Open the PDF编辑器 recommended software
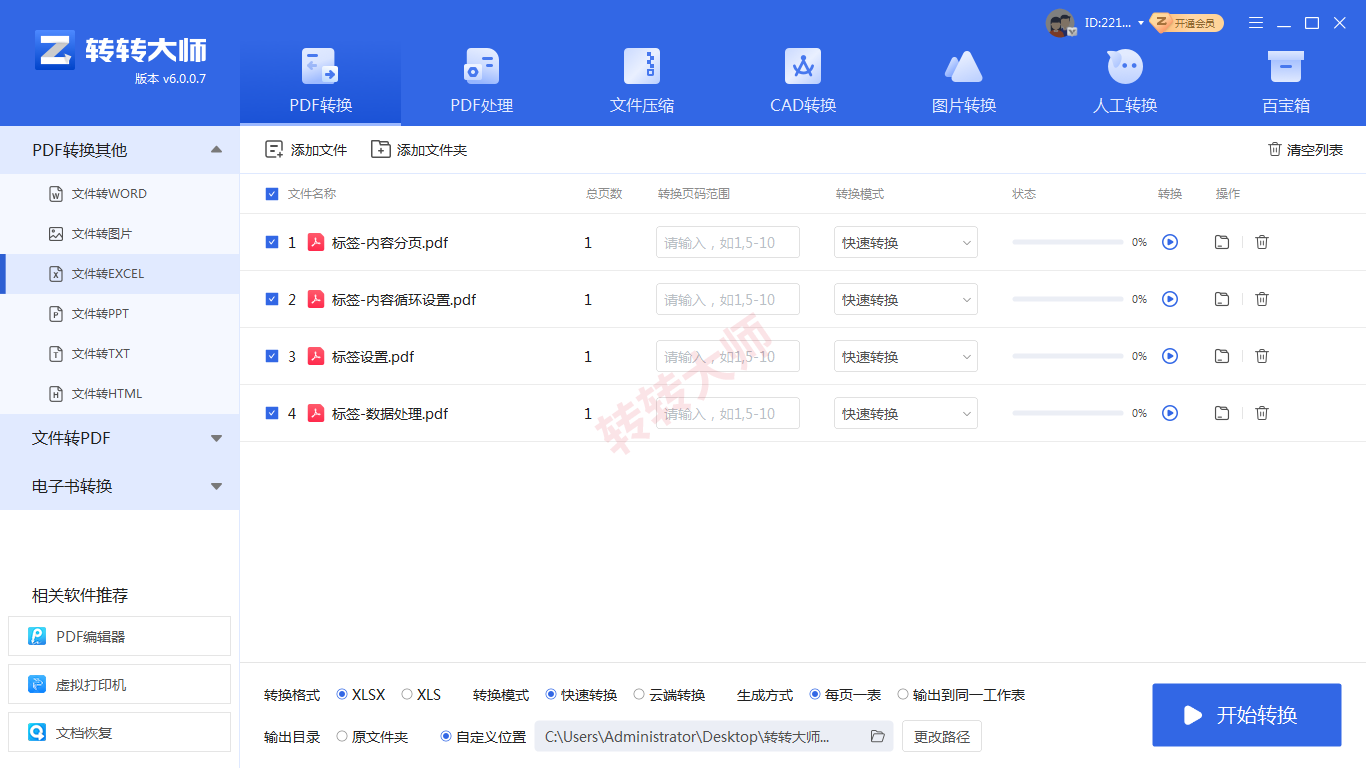 pyautogui.click(x=119, y=636)
